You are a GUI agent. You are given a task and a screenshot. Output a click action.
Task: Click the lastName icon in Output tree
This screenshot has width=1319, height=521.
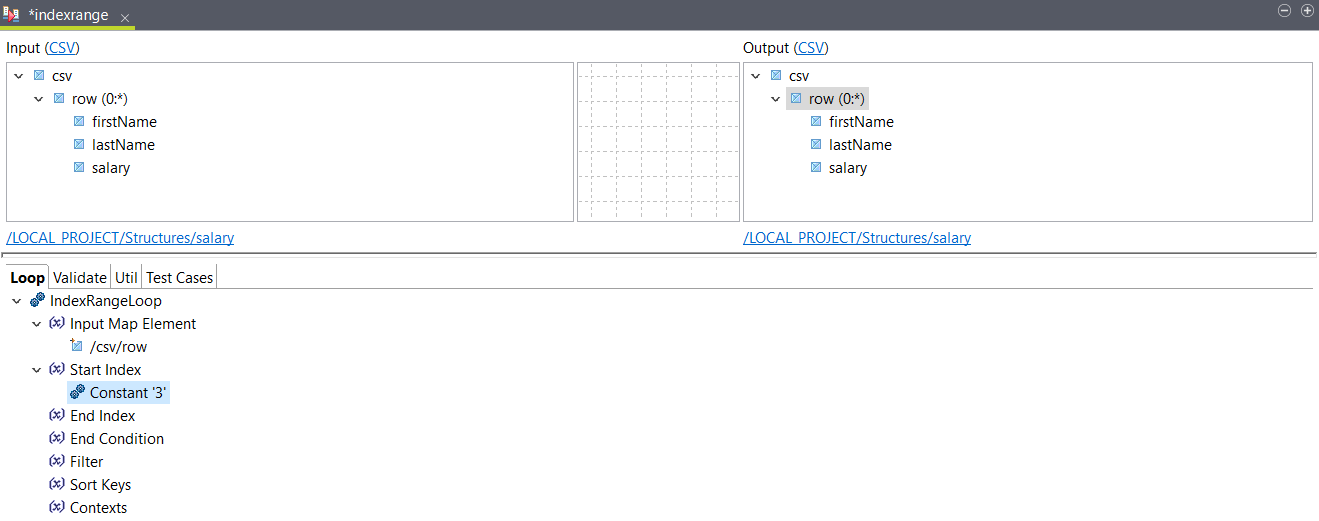(x=816, y=144)
